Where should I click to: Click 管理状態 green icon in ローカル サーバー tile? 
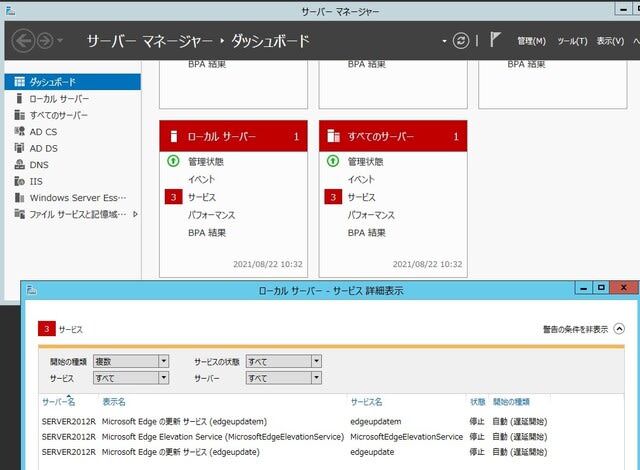(173, 161)
